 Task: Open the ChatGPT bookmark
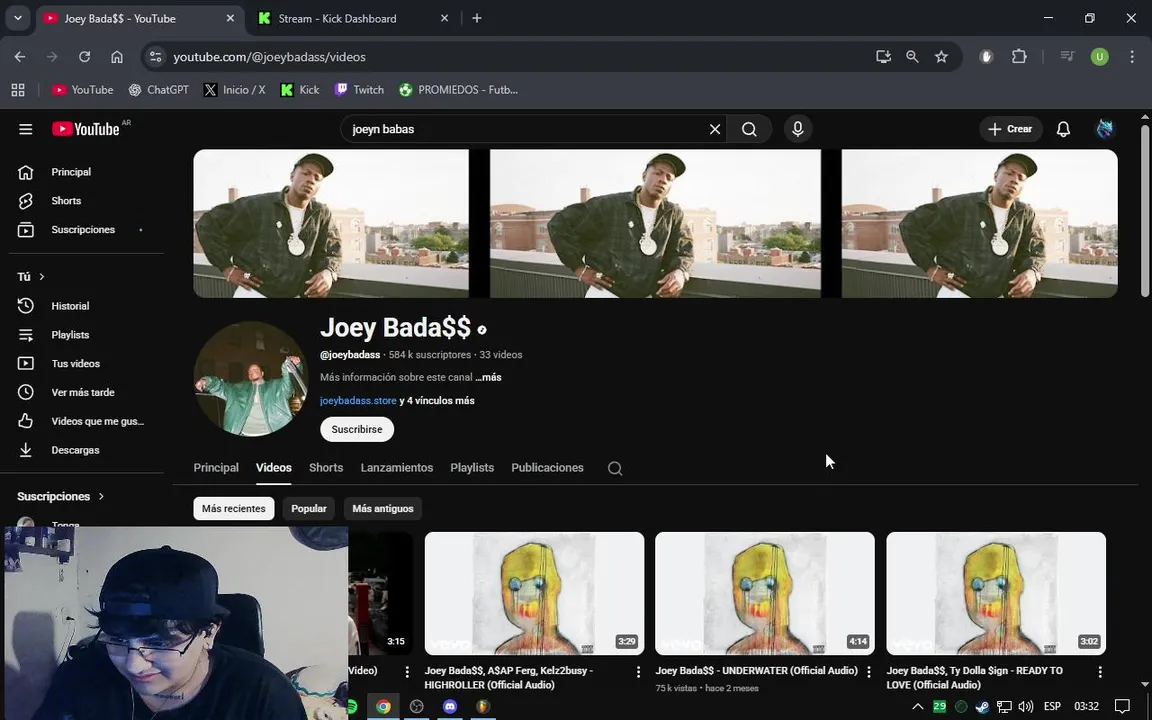pyautogui.click(x=159, y=90)
